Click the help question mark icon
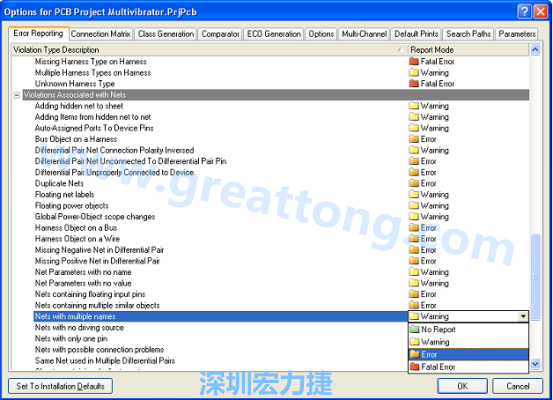The height and width of the screenshot is (400, 553). point(524,11)
